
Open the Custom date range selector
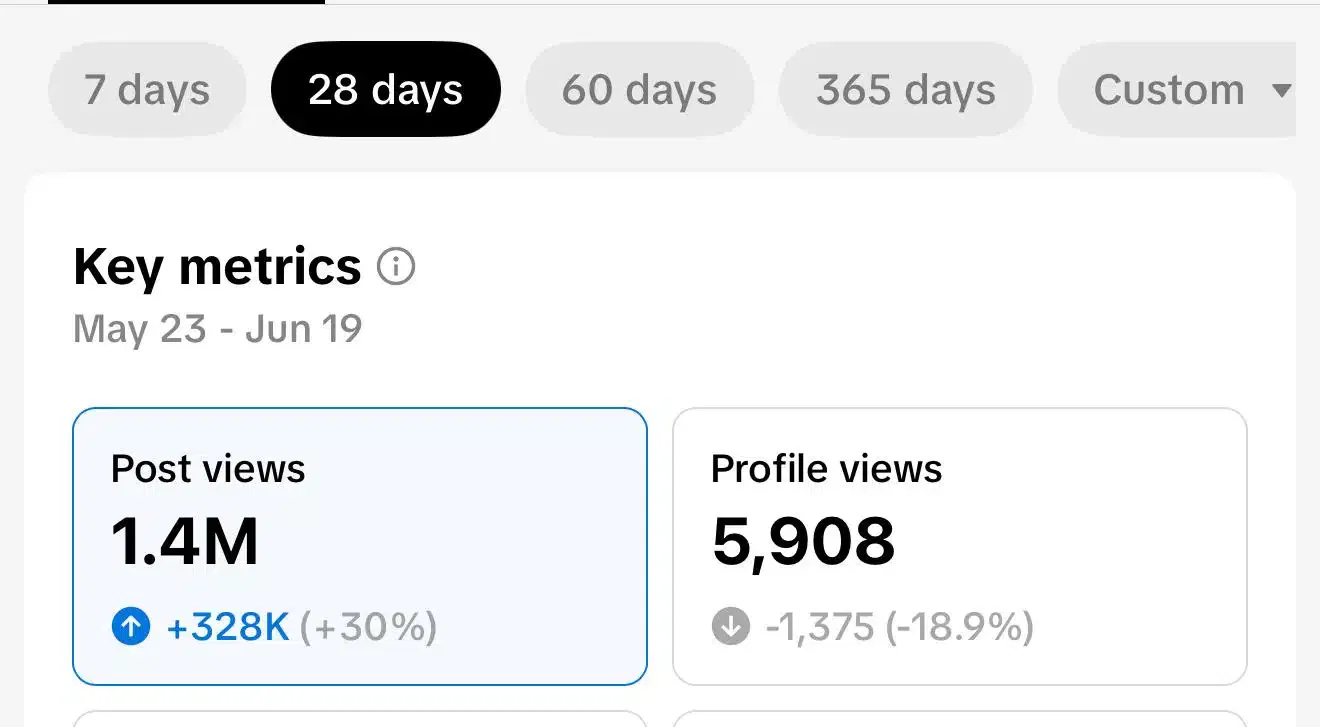coord(1168,90)
